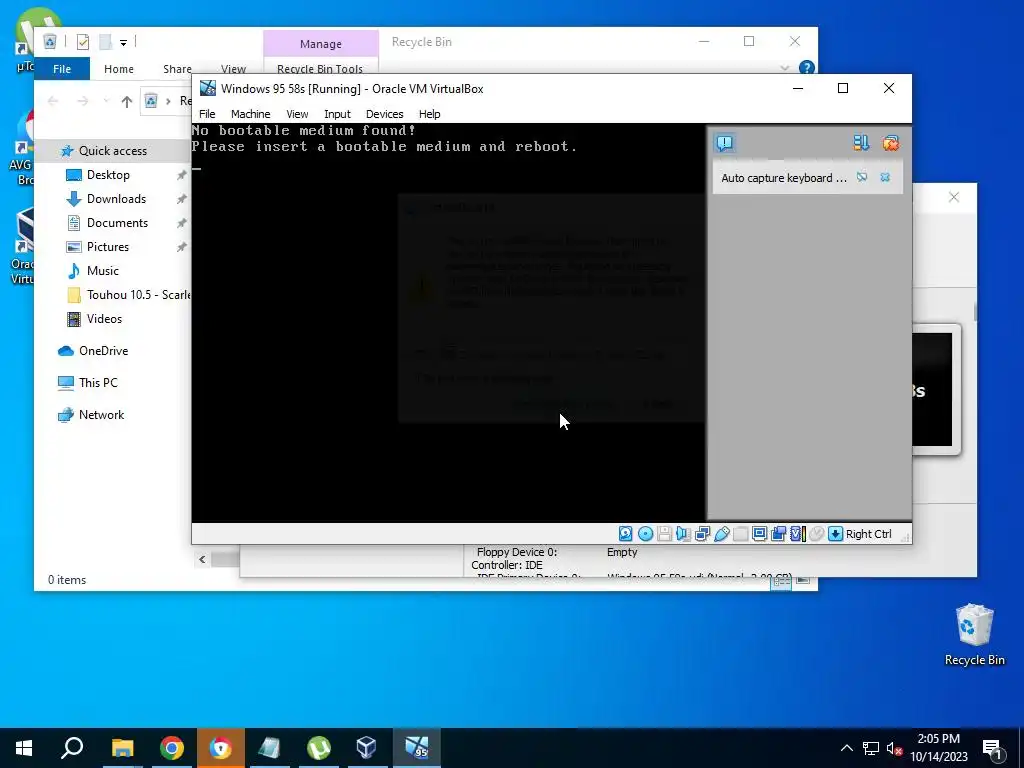Click the optical drive indicator in VM status bar
This screenshot has height=768, width=1024.
pos(645,534)
